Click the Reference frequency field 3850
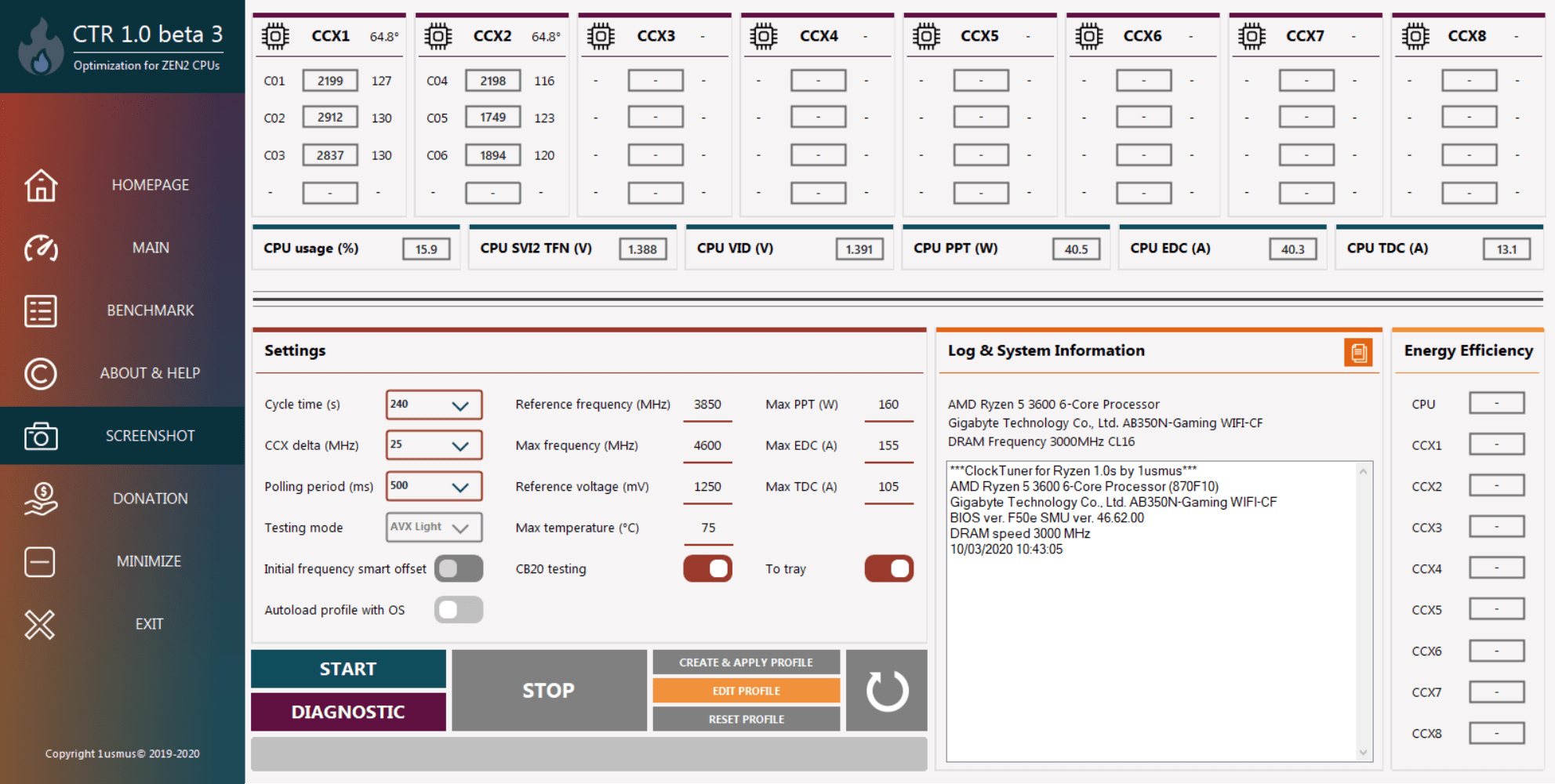1555x784 pixels. pyautogui.click(x=707, y=405)
